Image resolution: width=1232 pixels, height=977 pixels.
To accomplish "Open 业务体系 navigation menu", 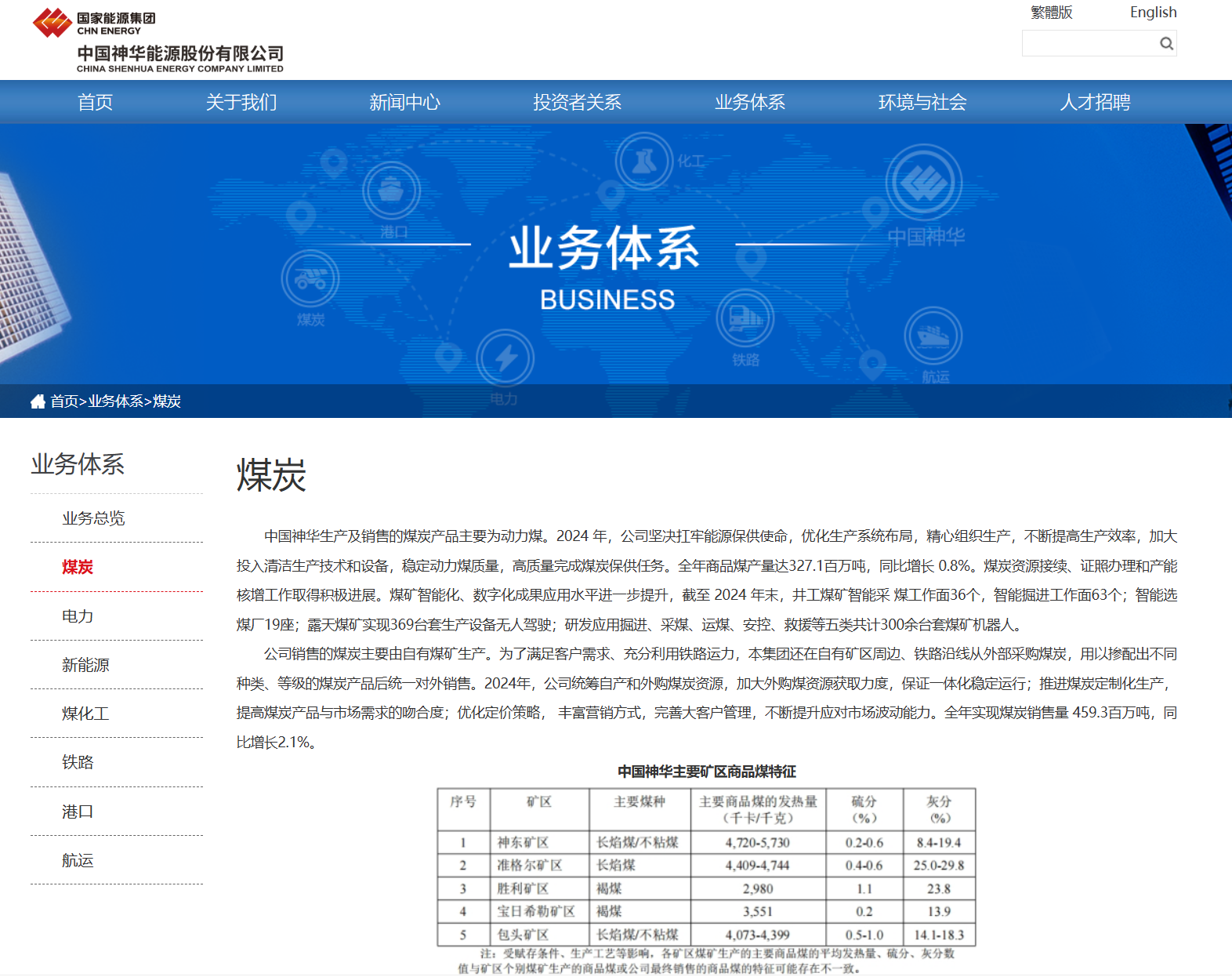I will click(750, 102).
